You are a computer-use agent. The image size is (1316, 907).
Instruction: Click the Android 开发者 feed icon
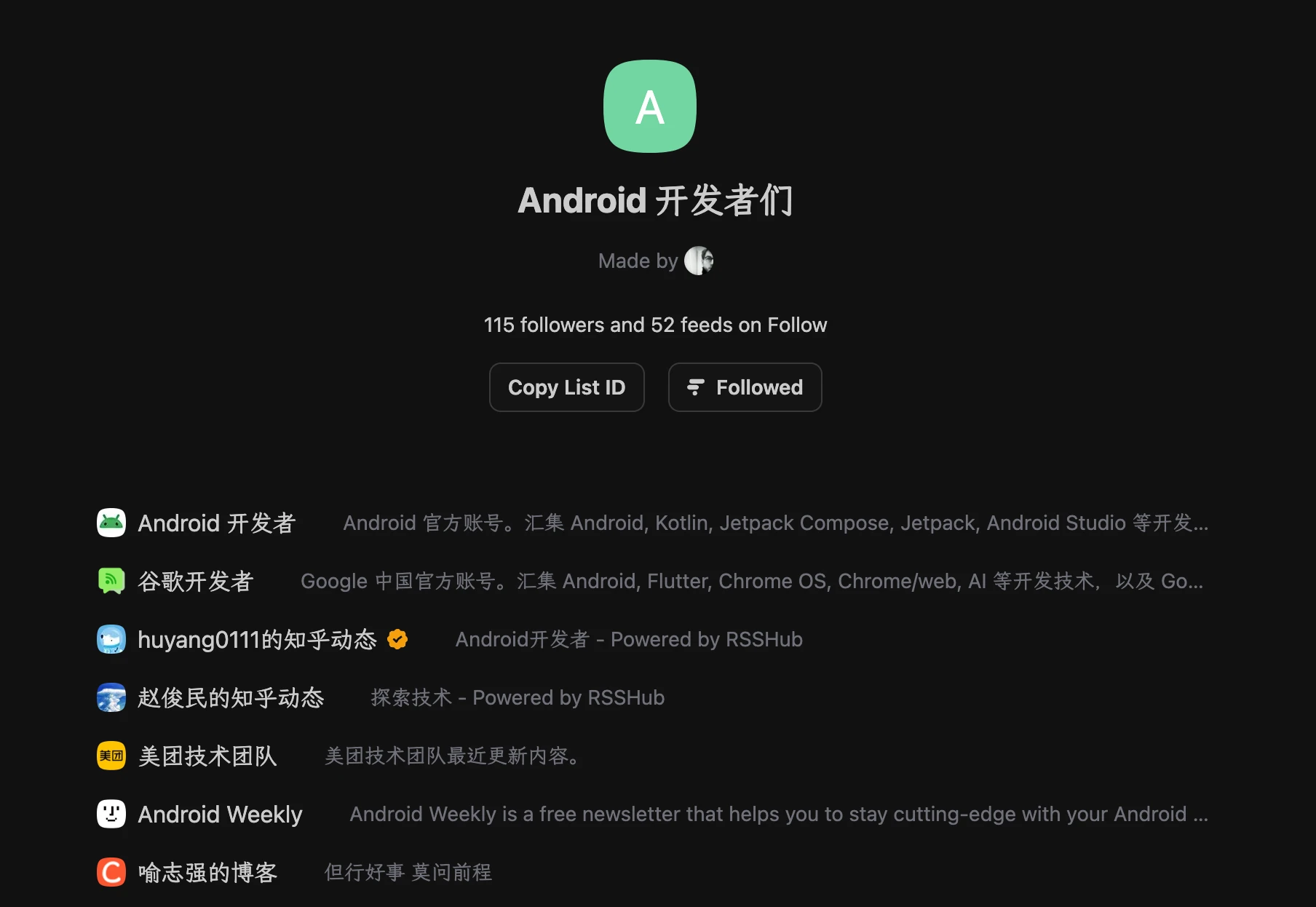pyautogui.click(x=111, y=523)
